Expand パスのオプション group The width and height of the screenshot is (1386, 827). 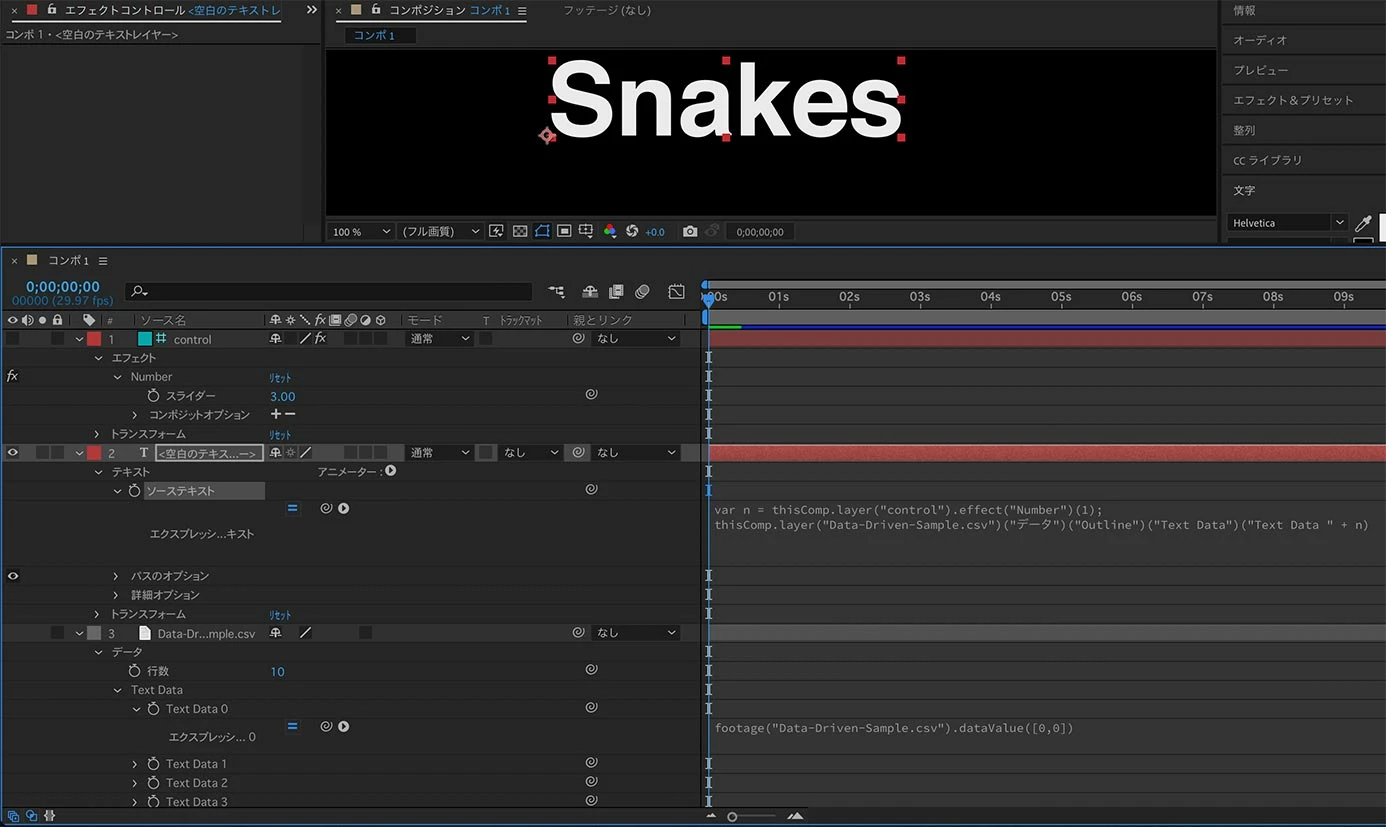[x=117, y=576]
